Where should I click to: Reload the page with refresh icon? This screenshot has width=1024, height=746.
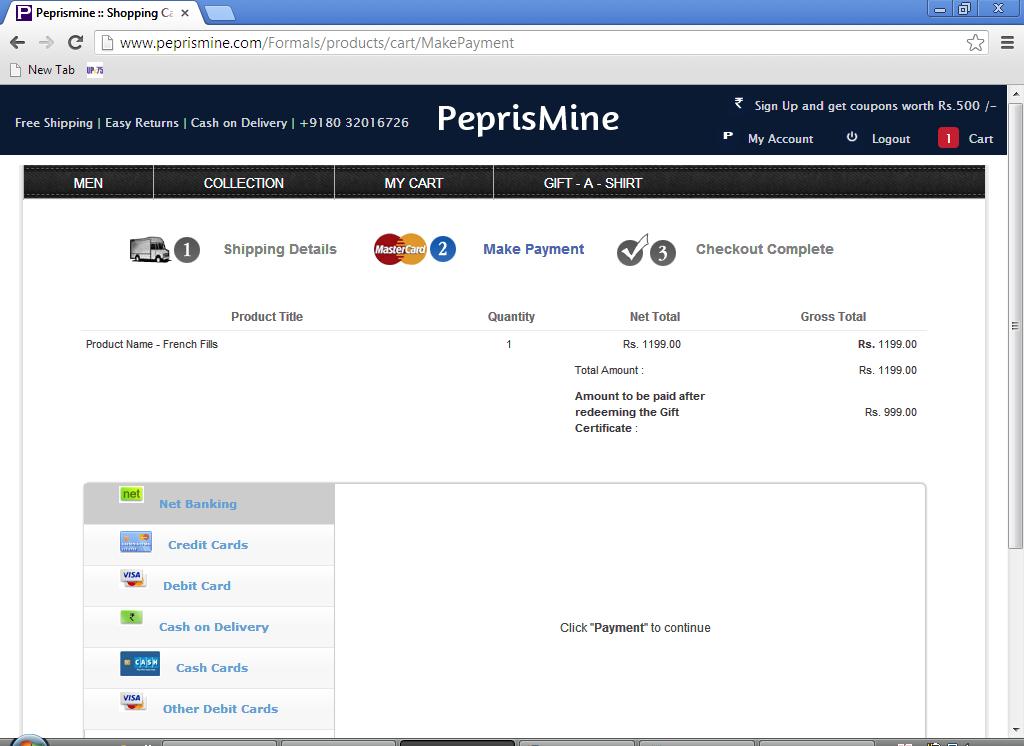[x=75, y=42]
